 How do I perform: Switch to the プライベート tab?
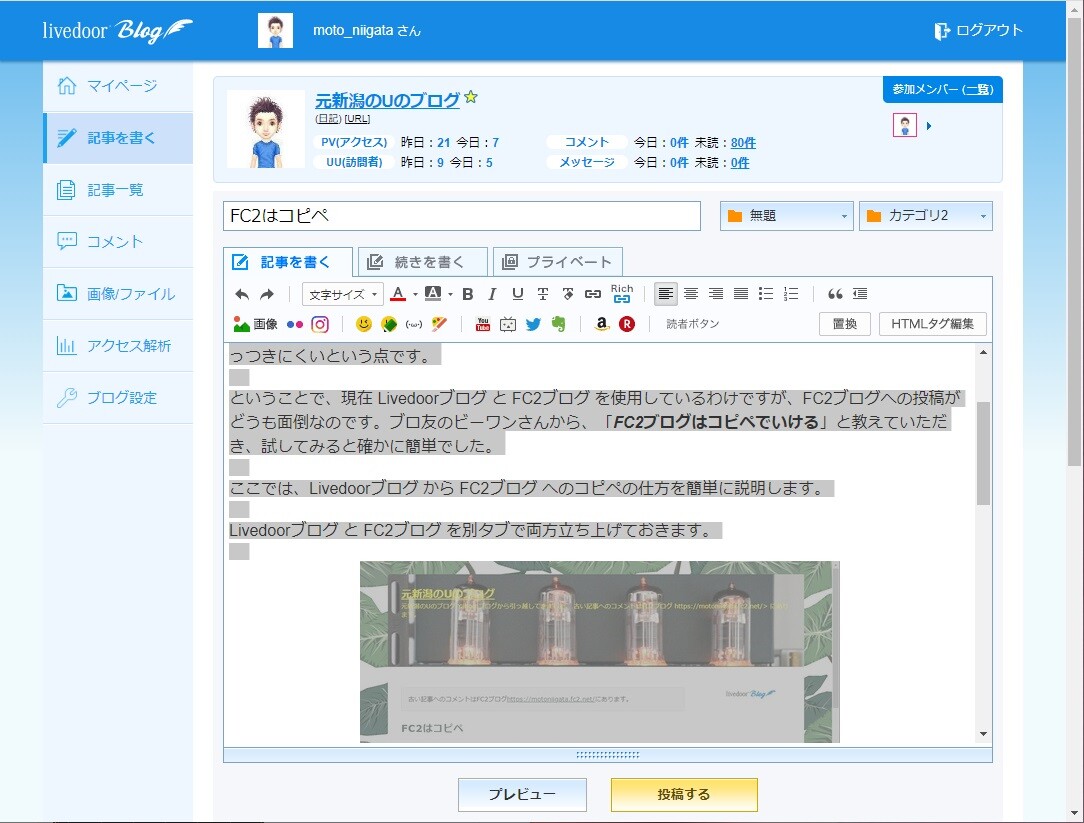[557, 262]
